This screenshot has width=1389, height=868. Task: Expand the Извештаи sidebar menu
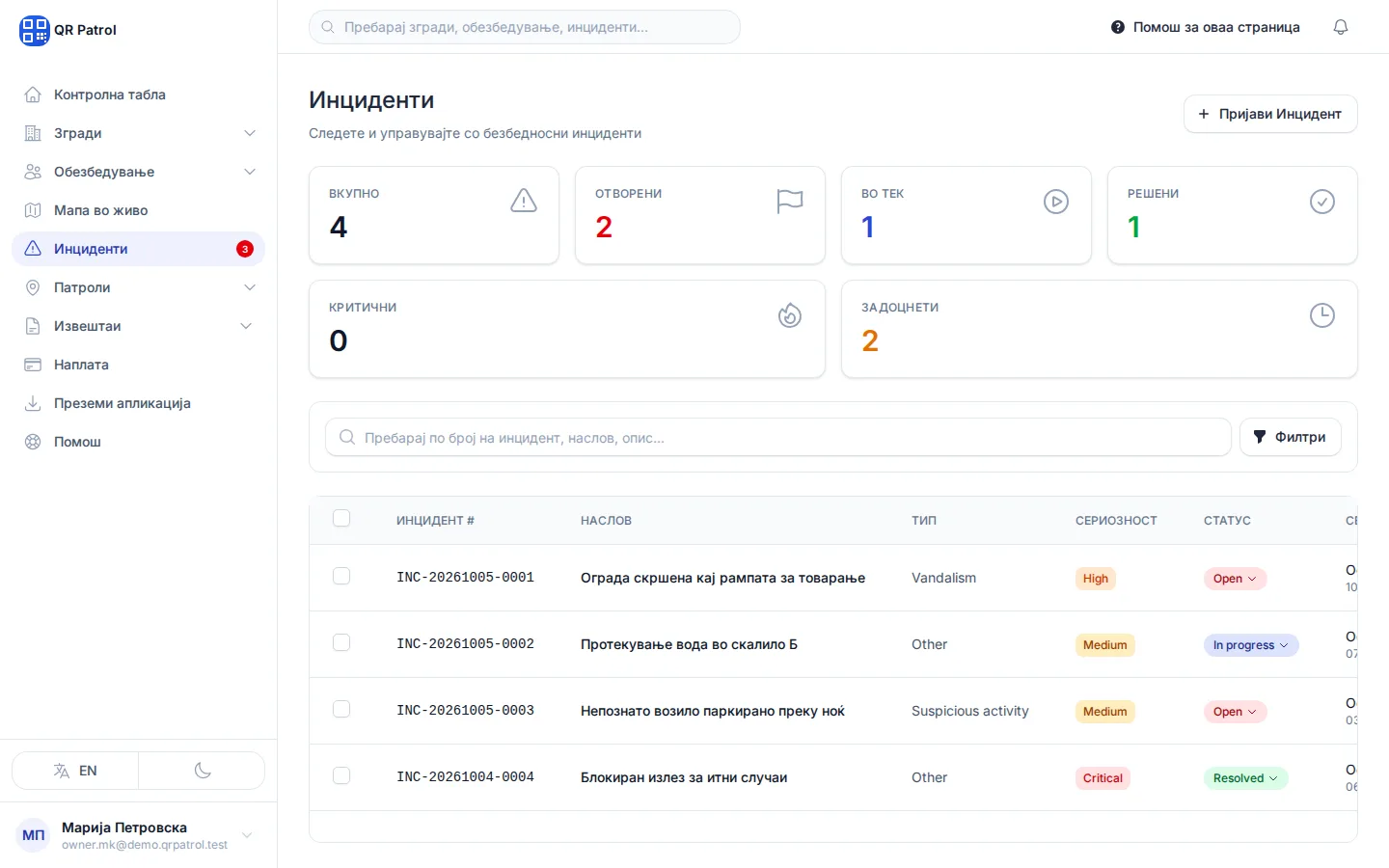(x=138, y=326)
